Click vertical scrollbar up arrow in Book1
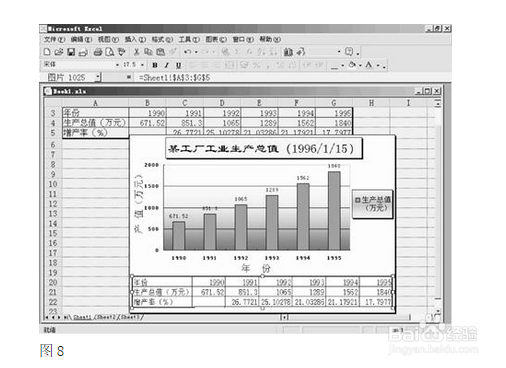The image size is (506, 368). pos(437,103)
